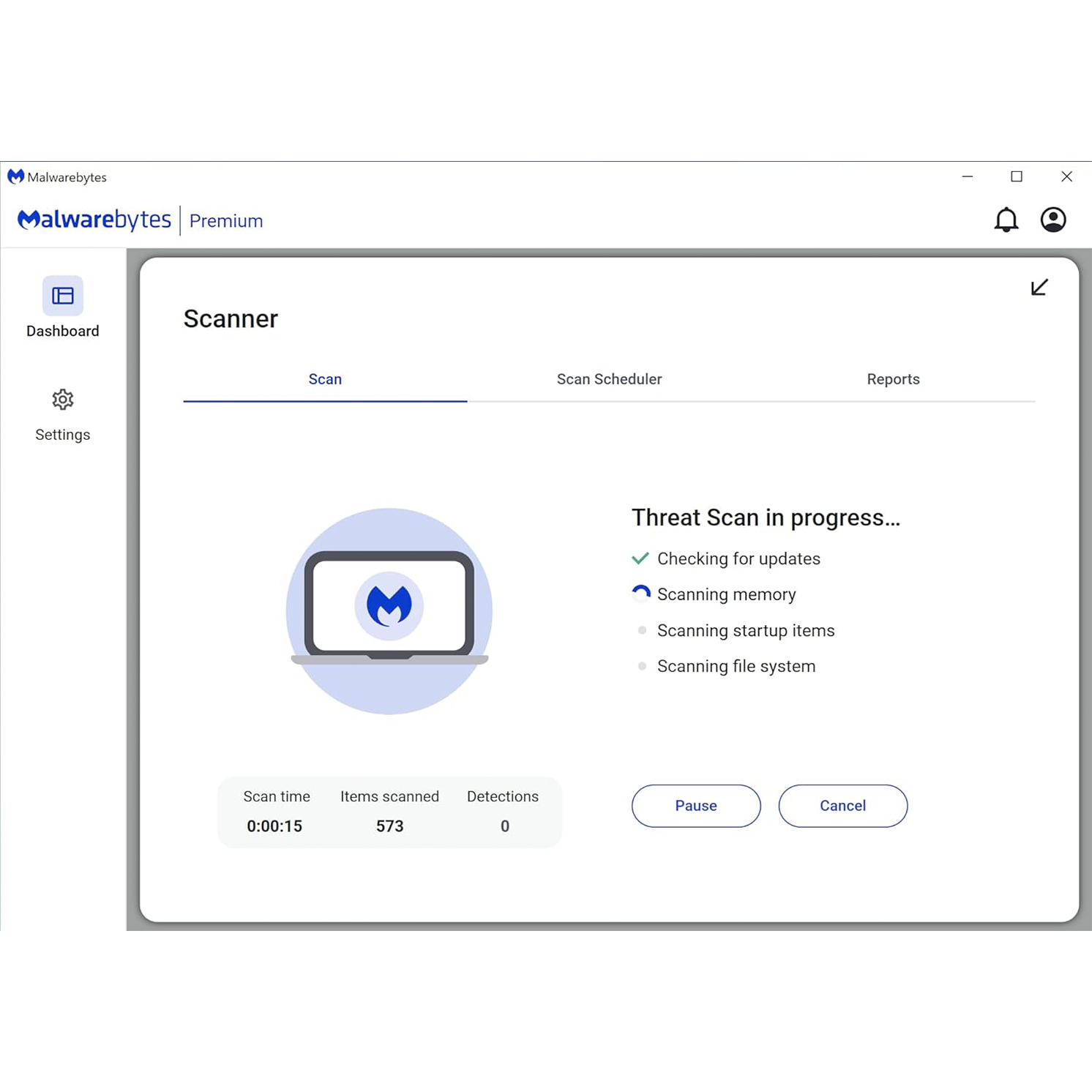Select the Dashboard sidebar icon

coord(62,296)
